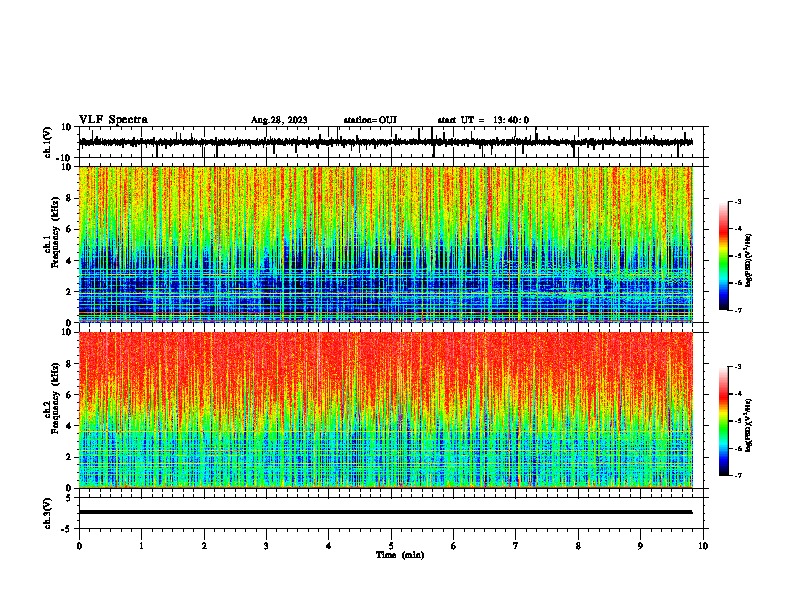This screenshot has width=792, height=612.
Task: Click time axis tick label 0
Action: [79, 546]
